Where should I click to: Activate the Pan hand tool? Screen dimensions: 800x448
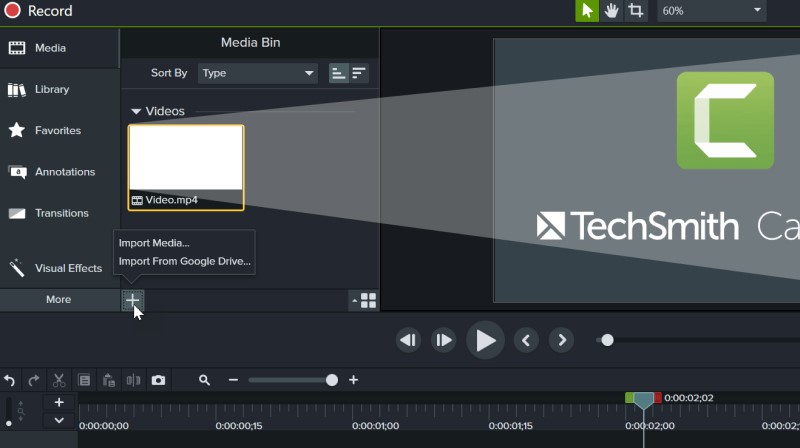(x=611, y=11)
